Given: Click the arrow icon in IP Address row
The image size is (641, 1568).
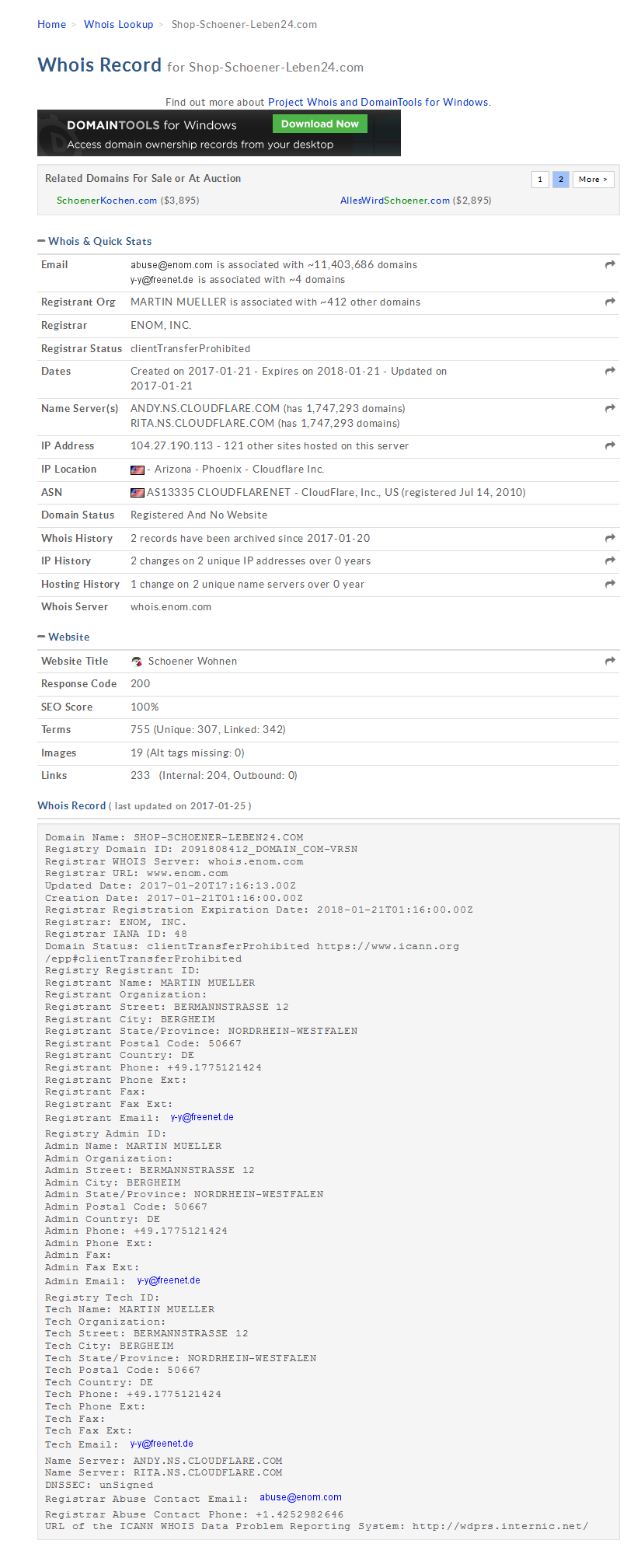Looking at the screenshot, I should click(610, 445).
